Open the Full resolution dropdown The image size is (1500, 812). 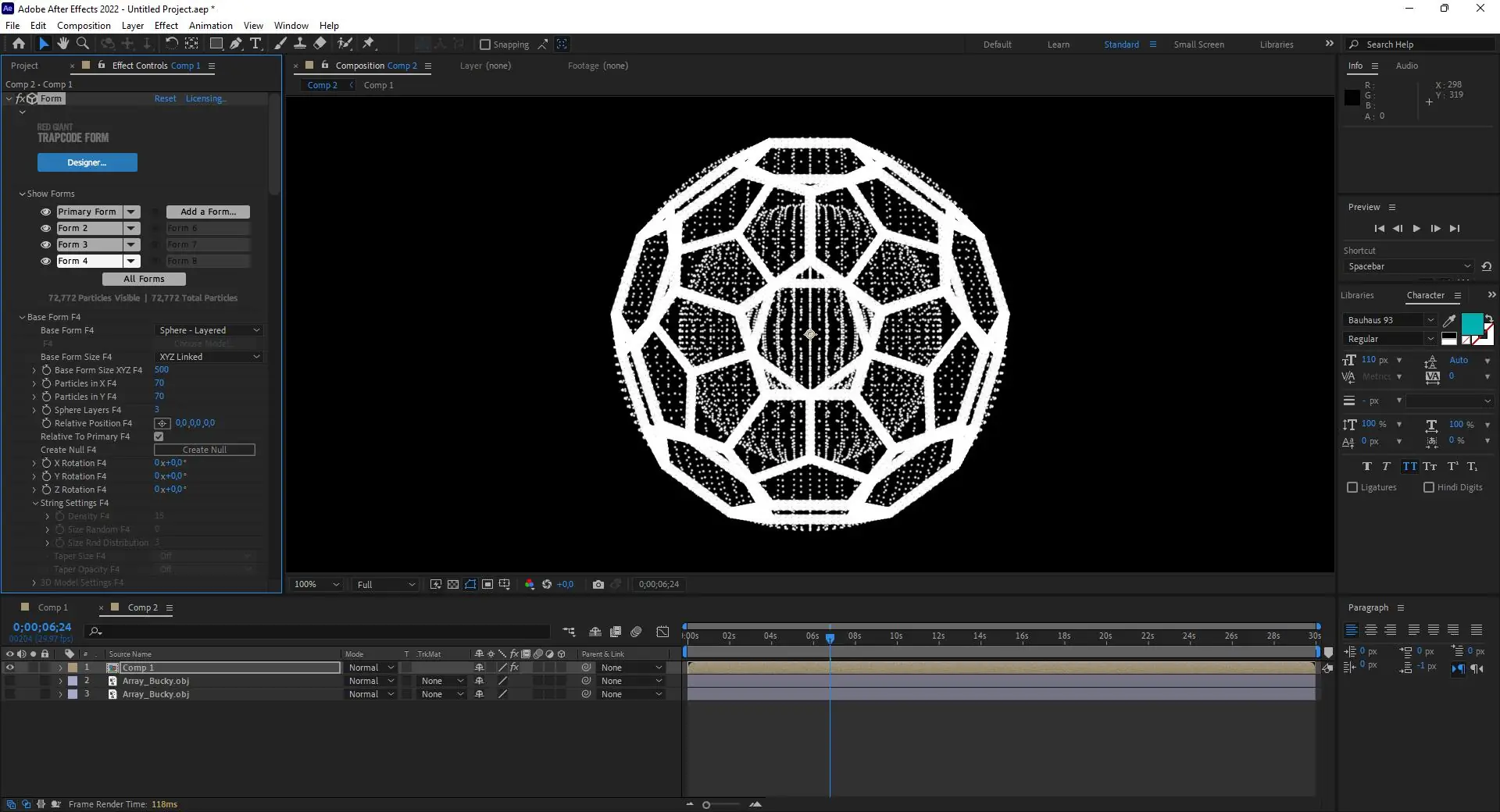(386, 584)
